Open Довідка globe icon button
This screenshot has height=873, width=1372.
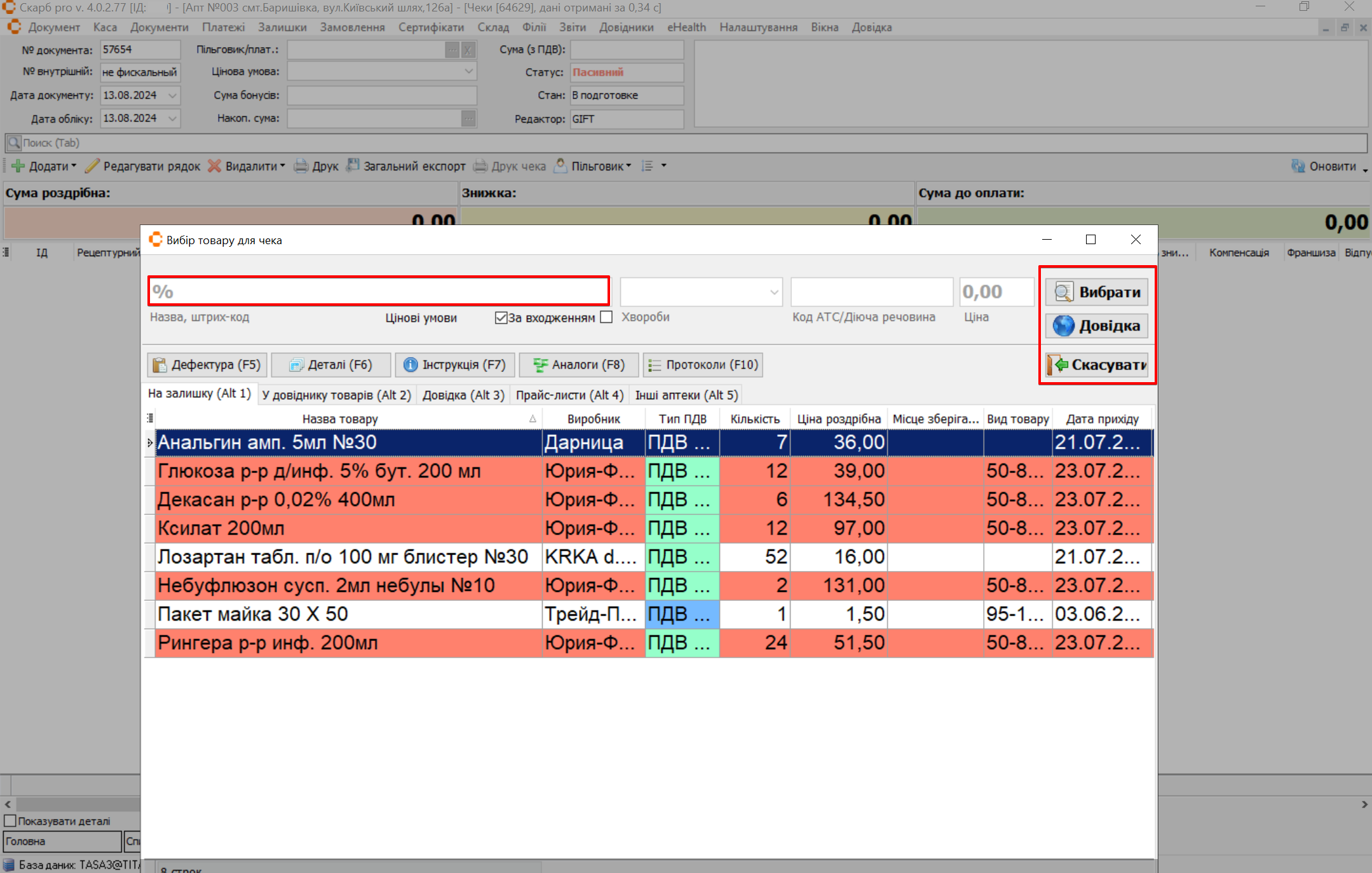[x=1097, y=326]
